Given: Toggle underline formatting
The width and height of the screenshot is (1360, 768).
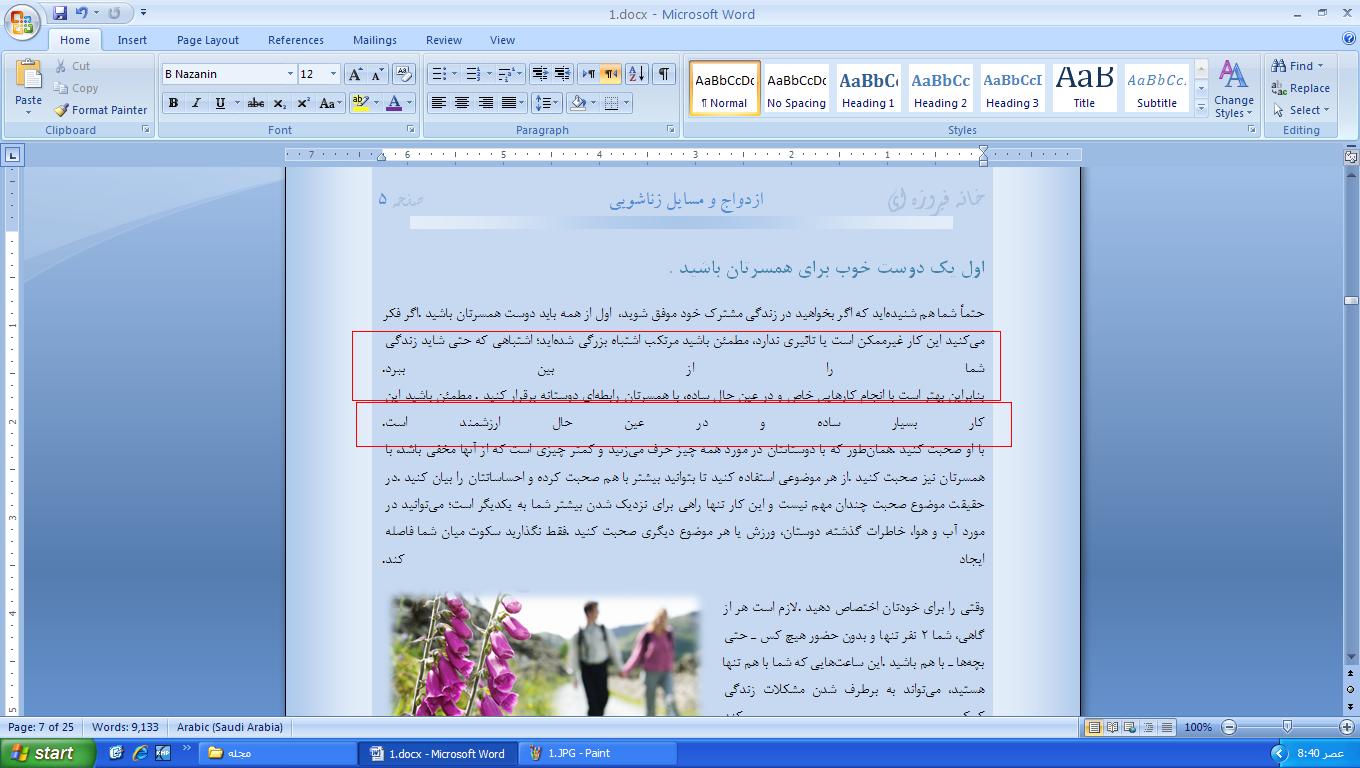Looking at the screenshot, I should click(219, 103).
